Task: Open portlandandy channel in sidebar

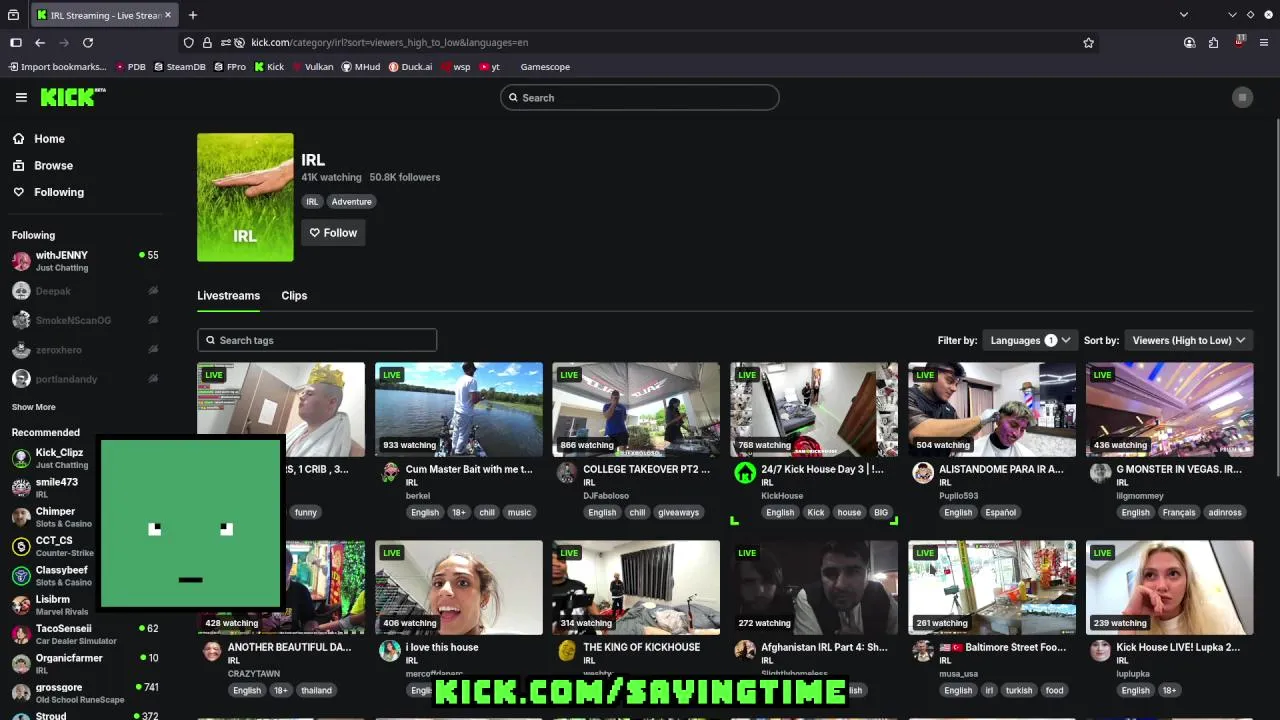Action: click(x=85, y=379)
